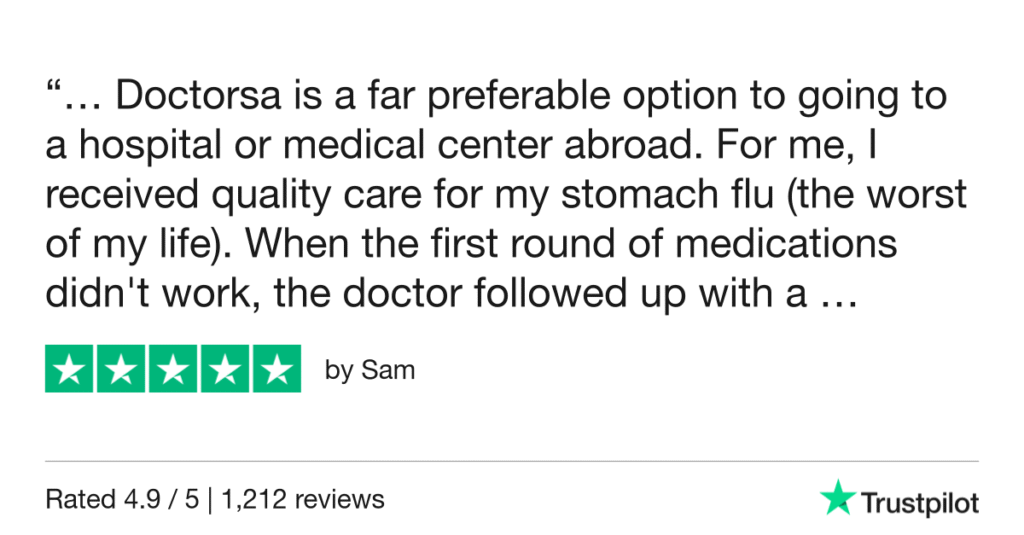Click the reviewer name "by Sam"
The width and height of the screenshot is (1024, 535).
pos(369,370)
